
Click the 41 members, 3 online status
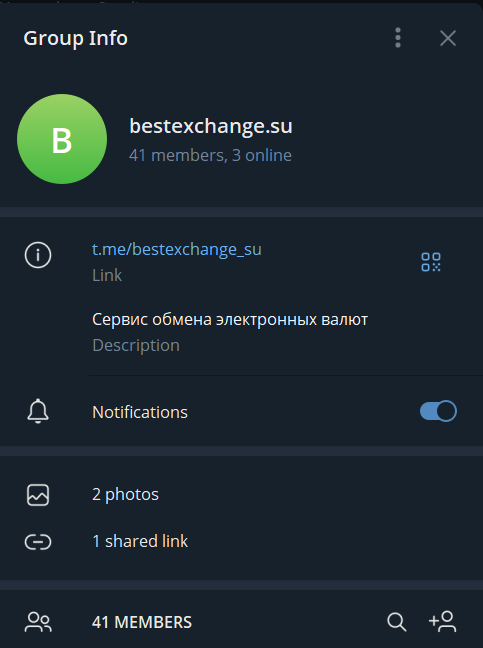(210, 156)
